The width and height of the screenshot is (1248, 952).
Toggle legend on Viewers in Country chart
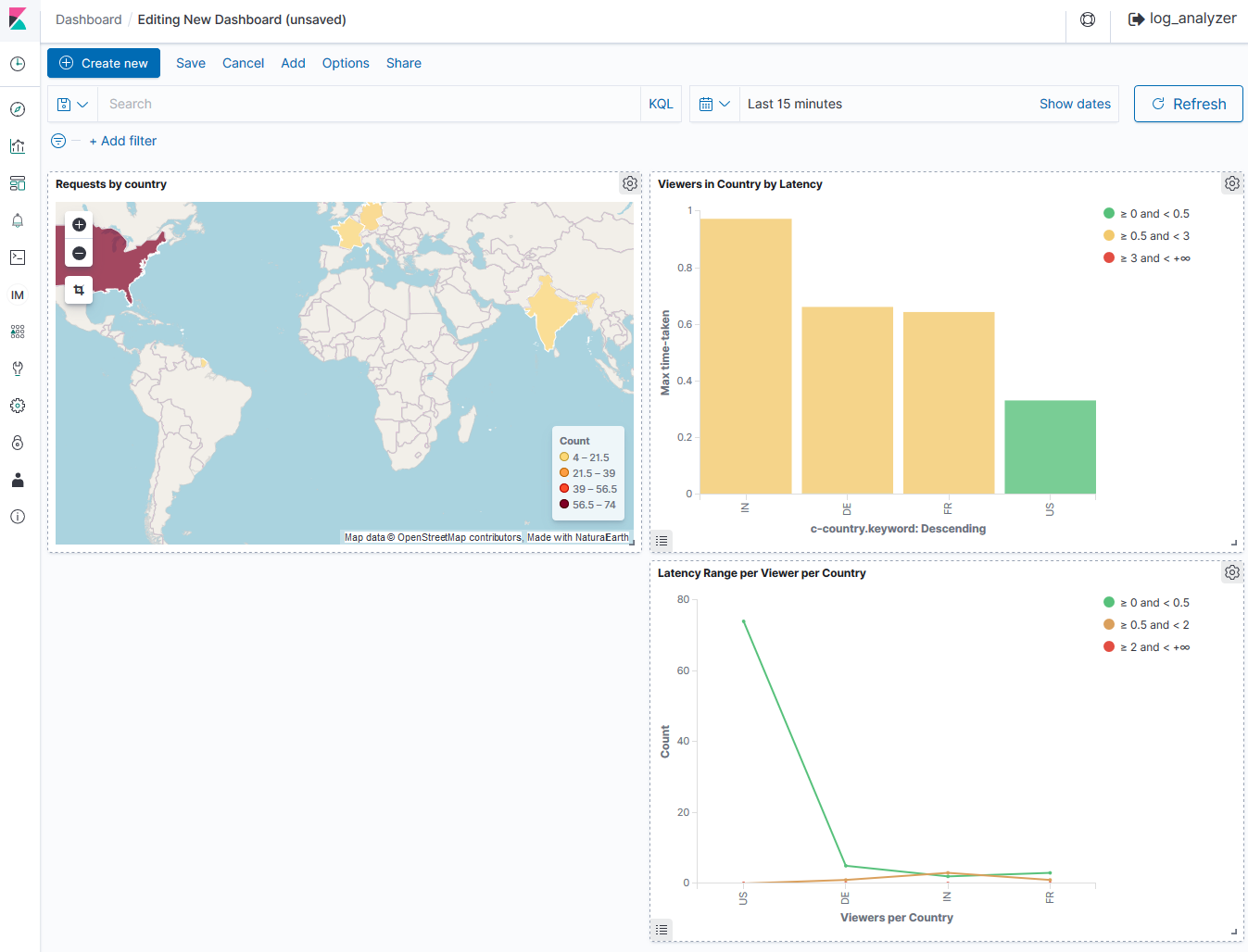coord(662,540)
